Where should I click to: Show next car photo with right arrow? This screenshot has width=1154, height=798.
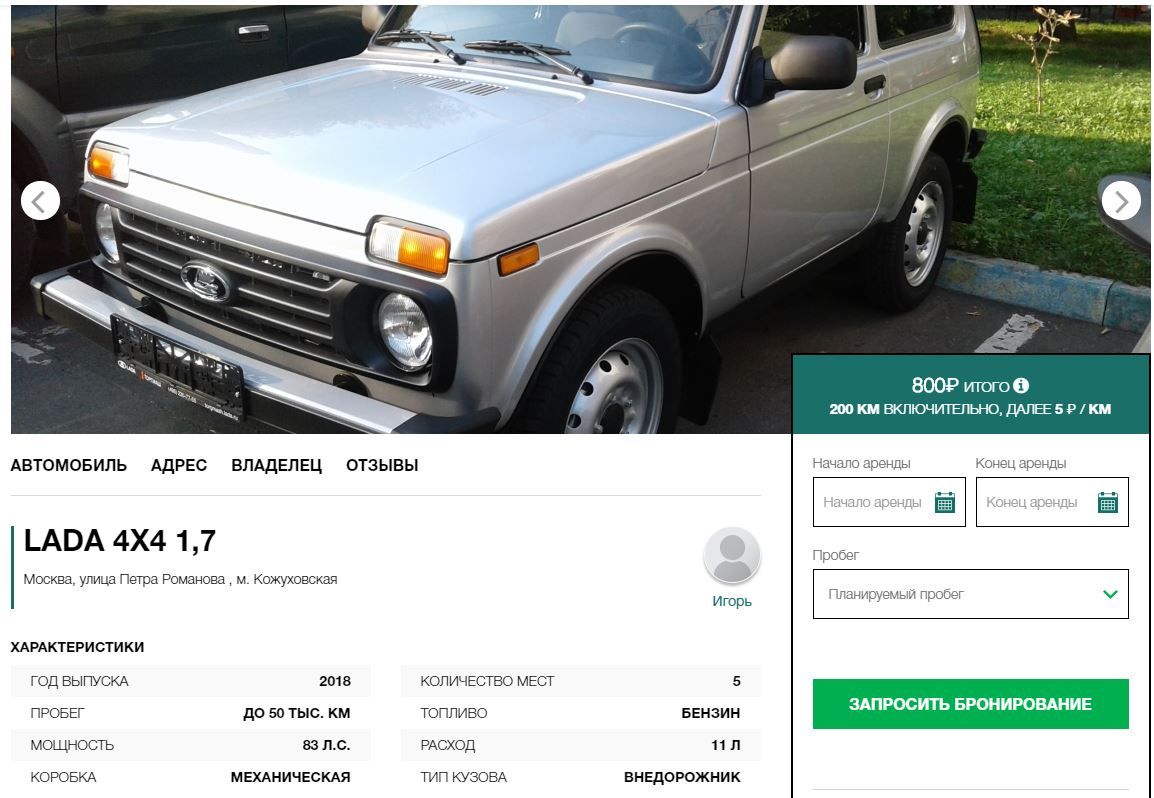1120,200
